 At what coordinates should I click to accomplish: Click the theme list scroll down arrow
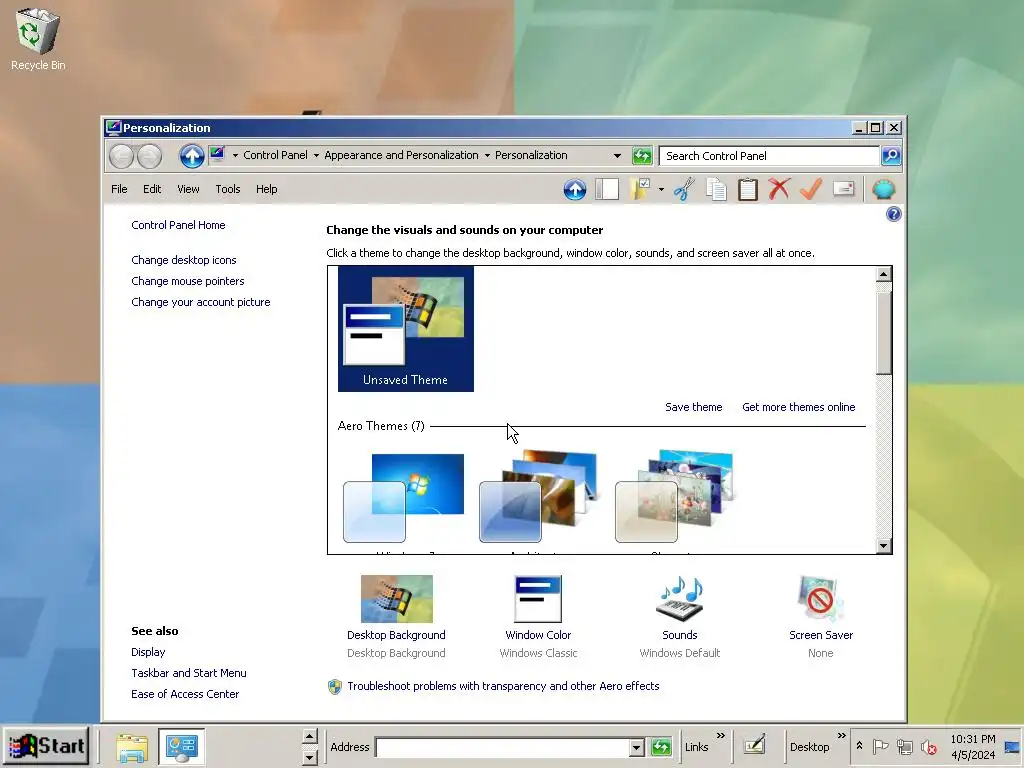coord(884,546)
